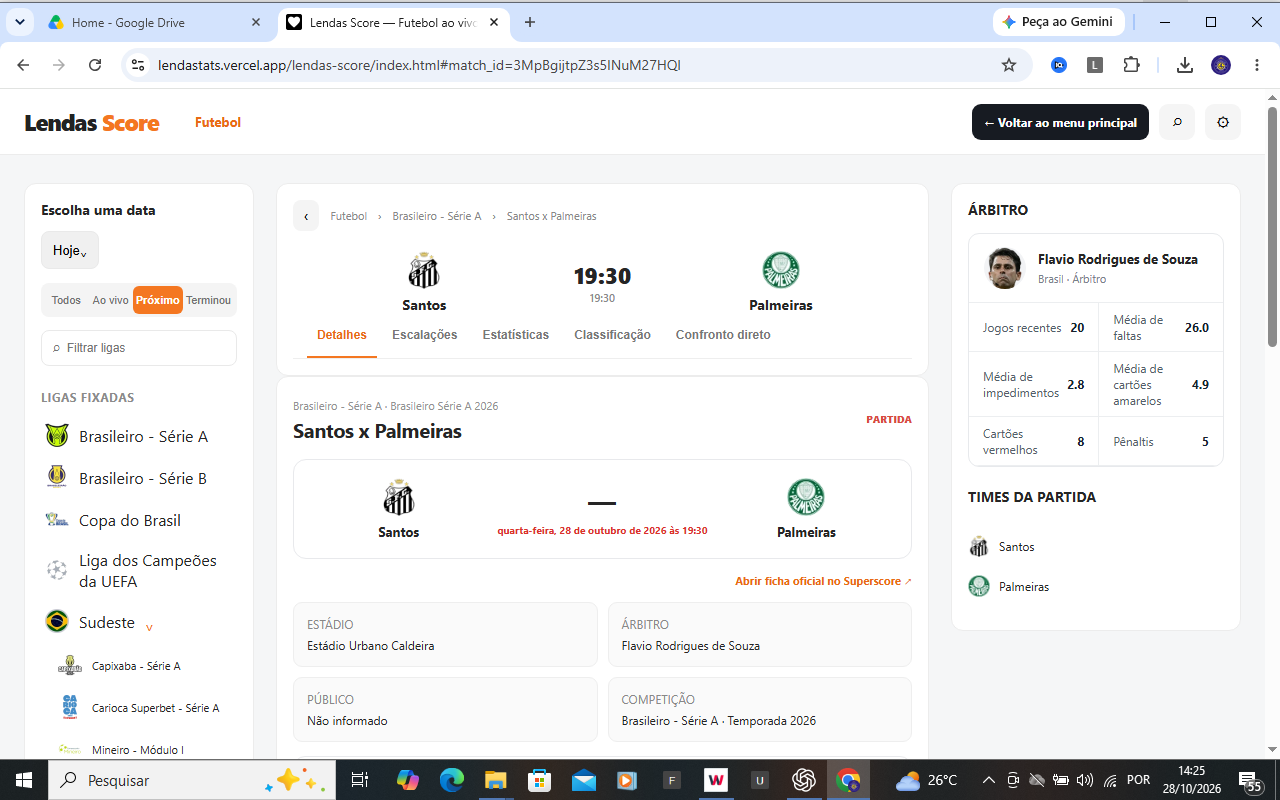Open Santos under Times da Partida

pyautogui.click(x=1002, y=547)
